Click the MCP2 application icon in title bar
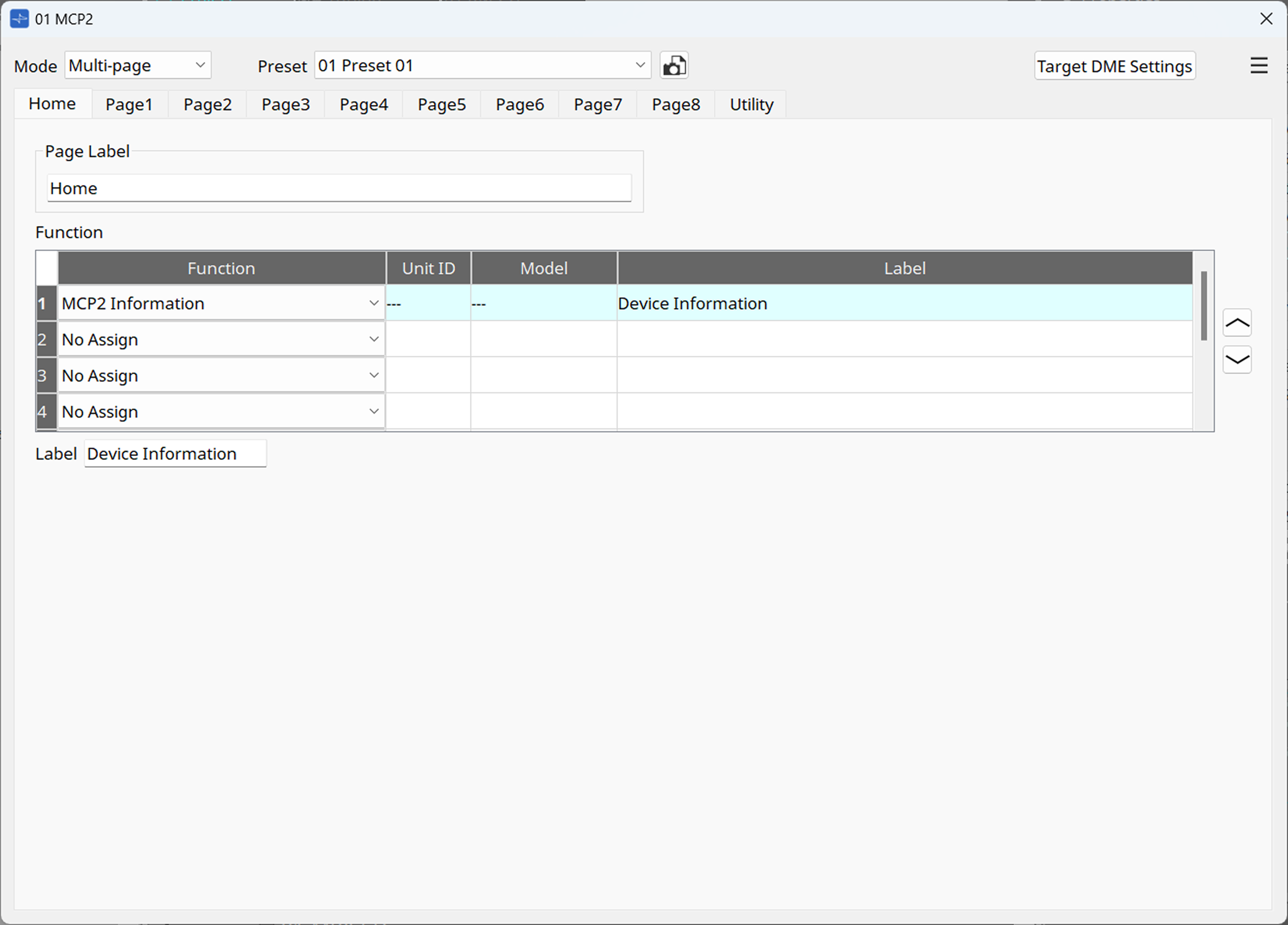 [19, 19]
